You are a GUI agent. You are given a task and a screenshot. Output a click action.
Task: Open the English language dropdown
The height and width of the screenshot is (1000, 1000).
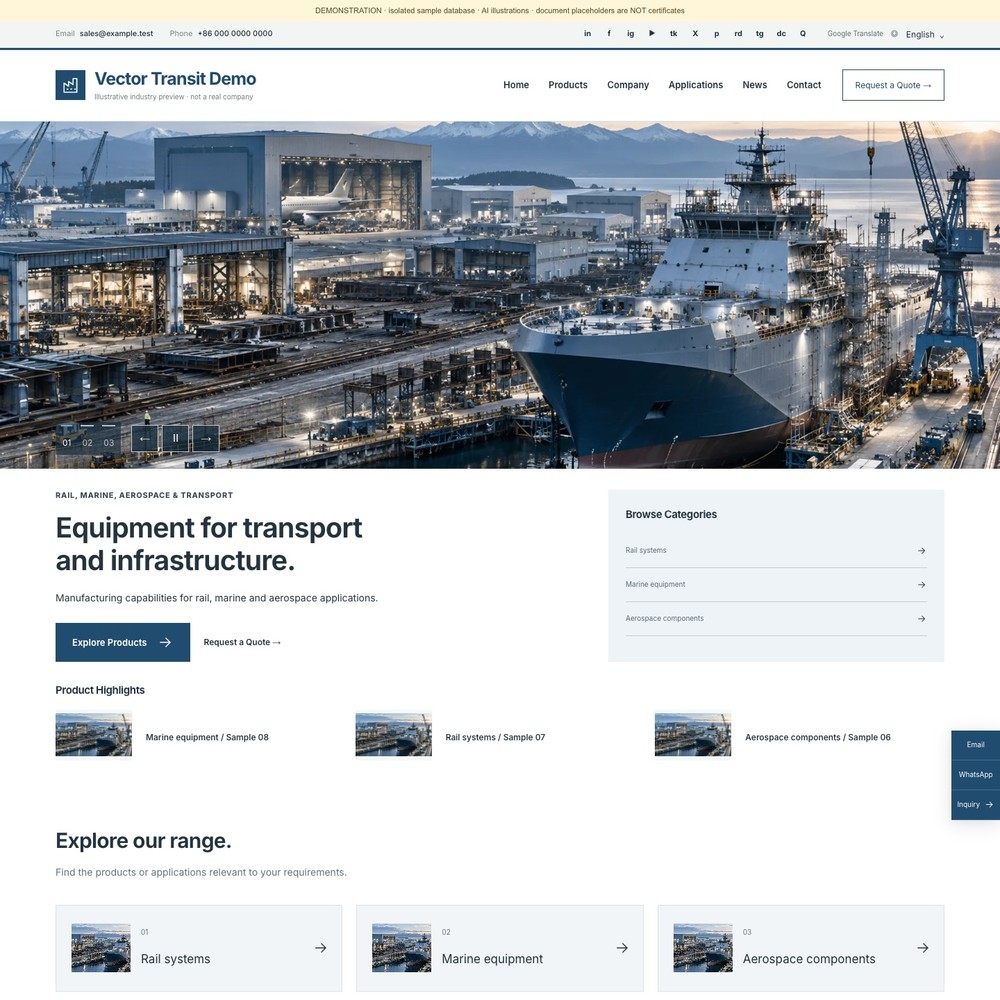coord(925,34)
